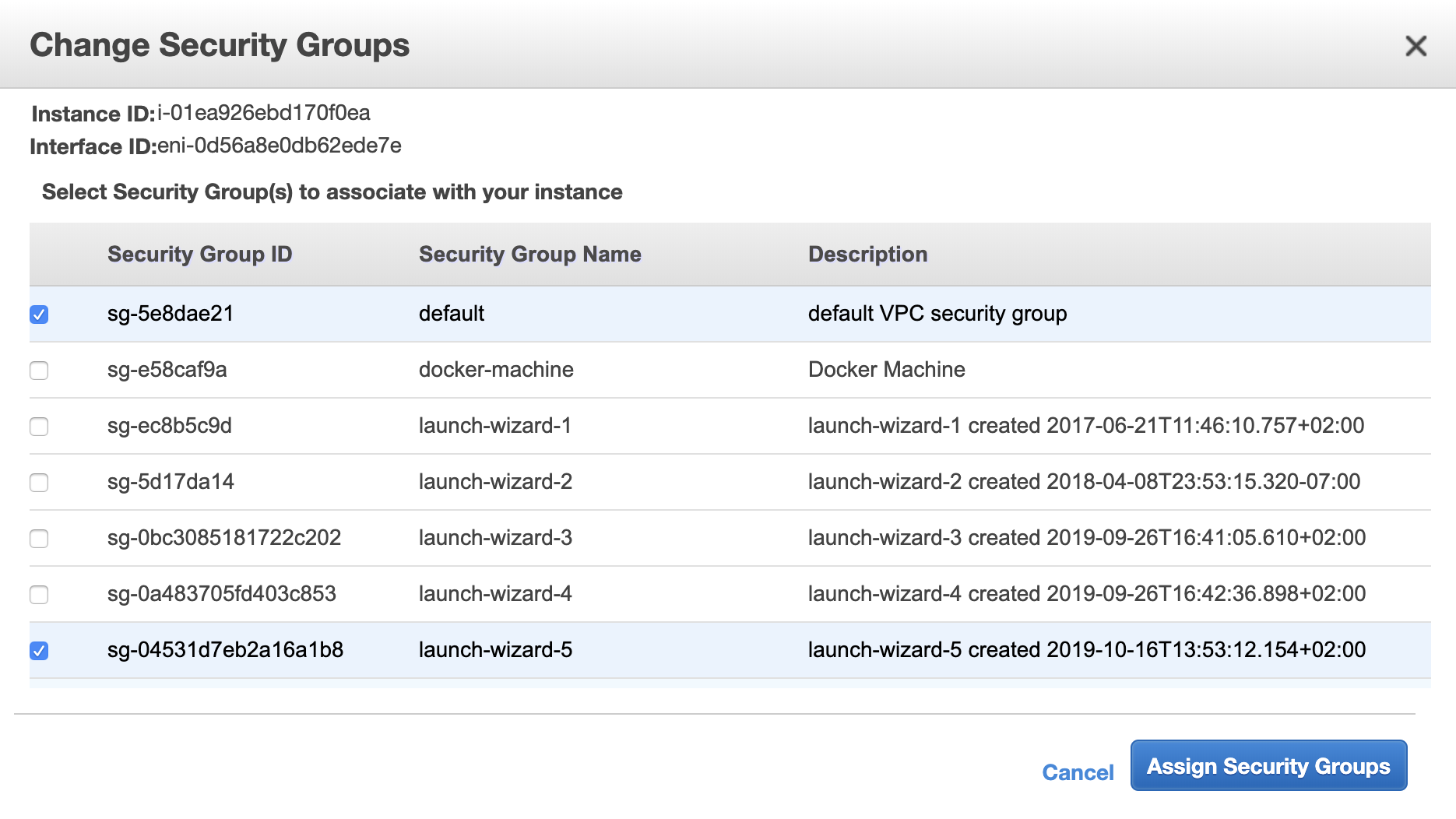This screenshot has height=819, width=1456.
Task: Click the interface ID eni-0d56a8e0db62ede7e
Action: pos(279,146)
